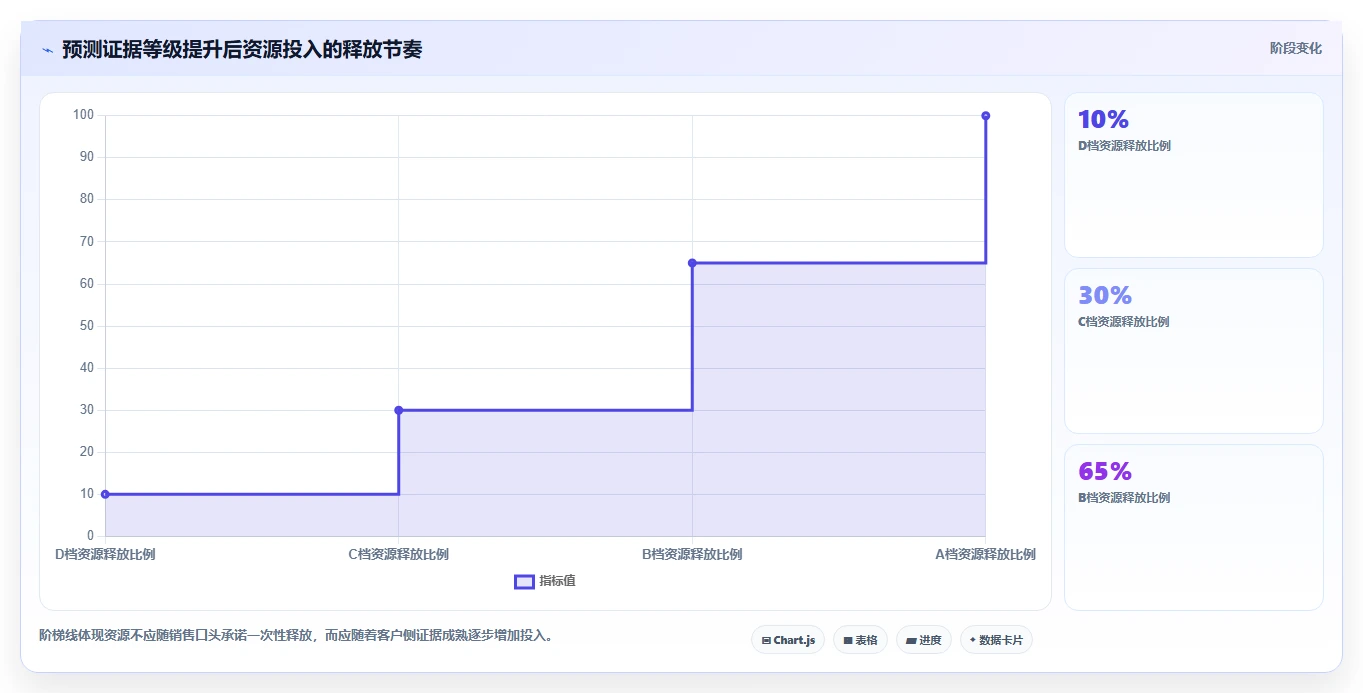Click the 进度 tag pill
The image size is (1363, 693).
(x=924, y=640)
